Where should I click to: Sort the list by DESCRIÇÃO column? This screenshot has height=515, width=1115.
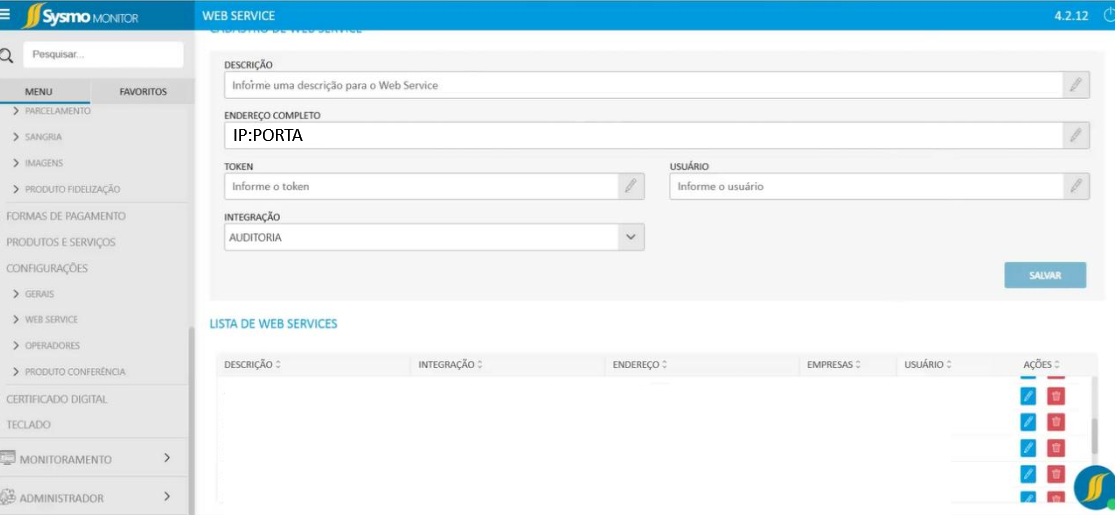252,364
